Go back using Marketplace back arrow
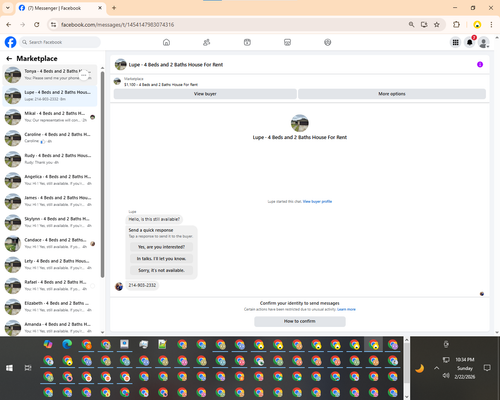500x400 pixels. 9,59
